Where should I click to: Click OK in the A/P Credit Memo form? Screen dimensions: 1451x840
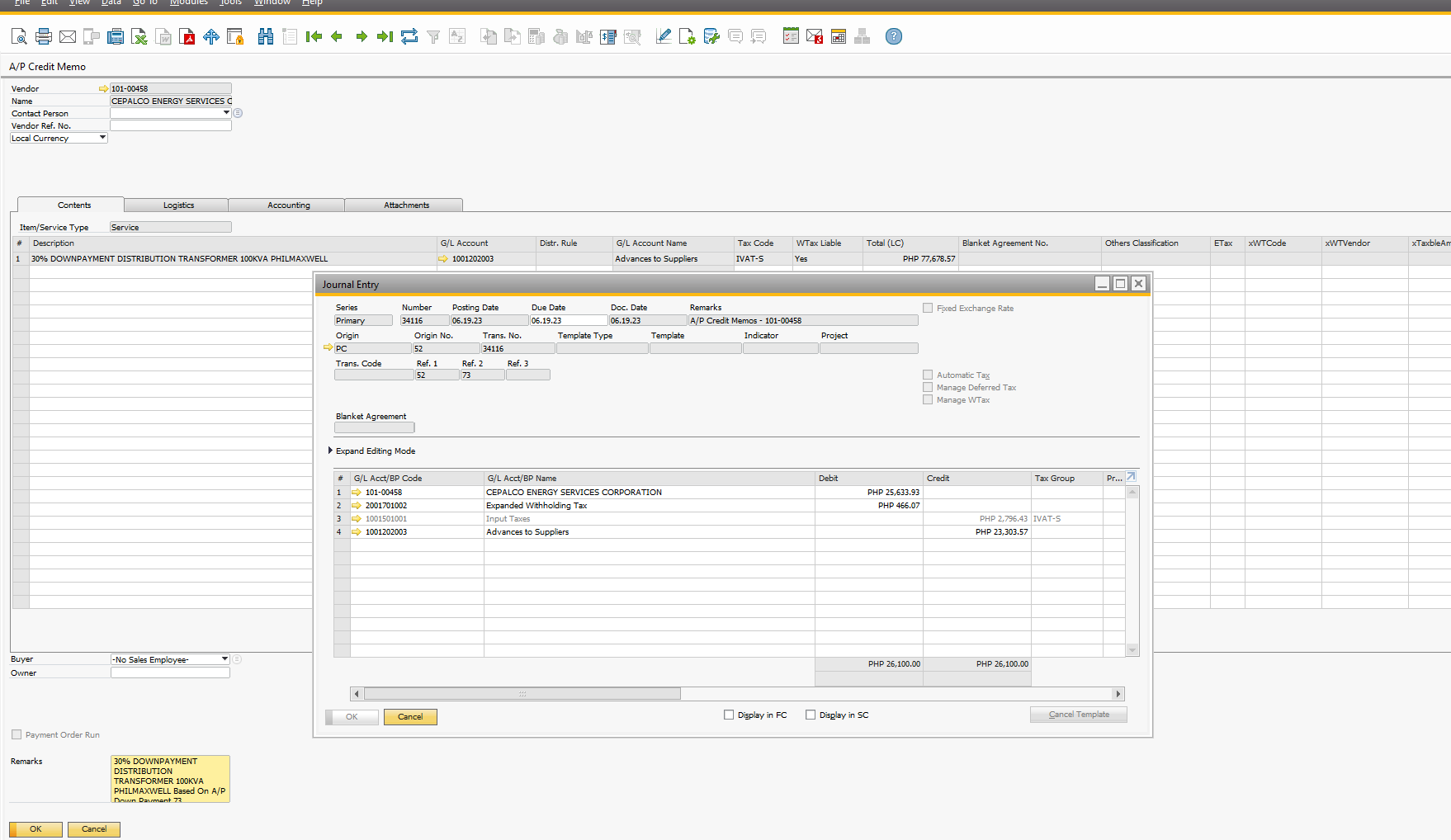[35, 828]
